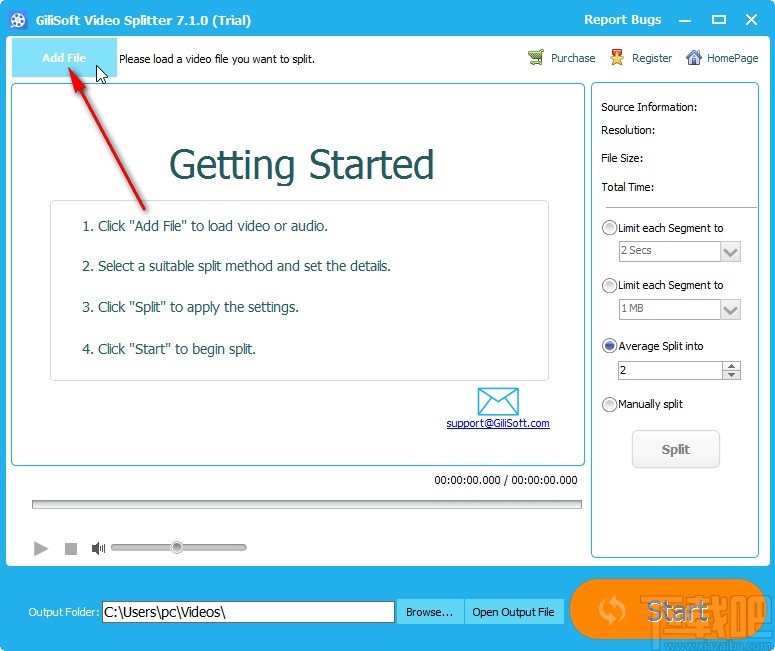The image size is (775, 651).
Task: Close the Video Splitter window
Action: (x=751, y=20)
